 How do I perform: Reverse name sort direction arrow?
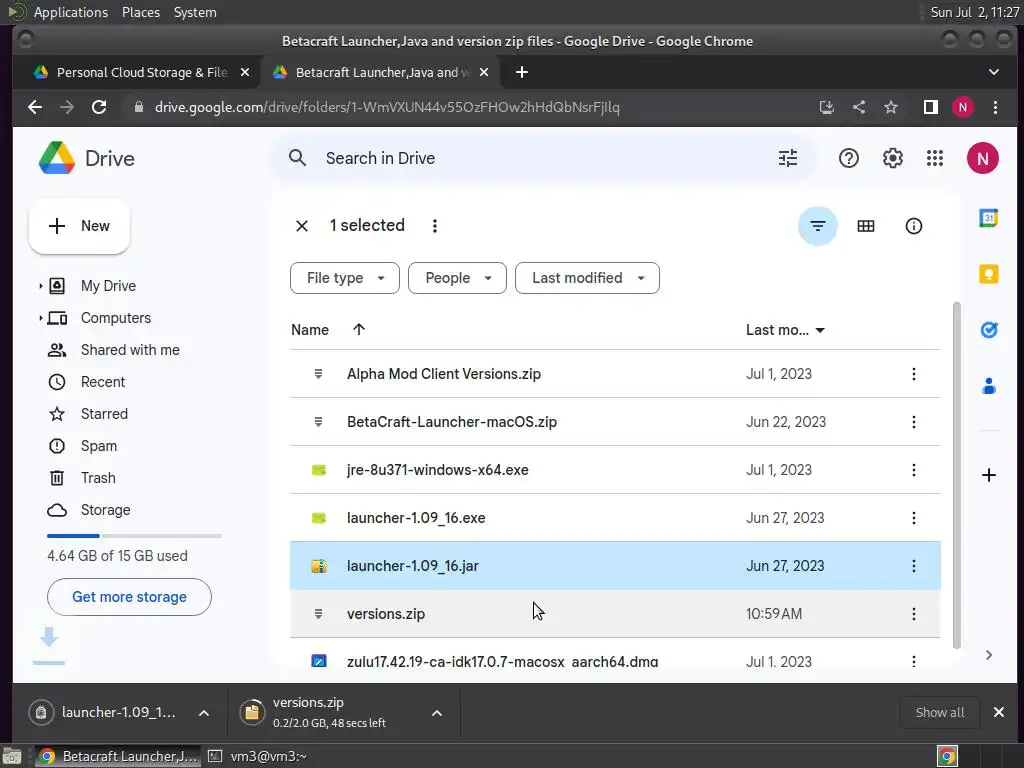pos(359,329)
